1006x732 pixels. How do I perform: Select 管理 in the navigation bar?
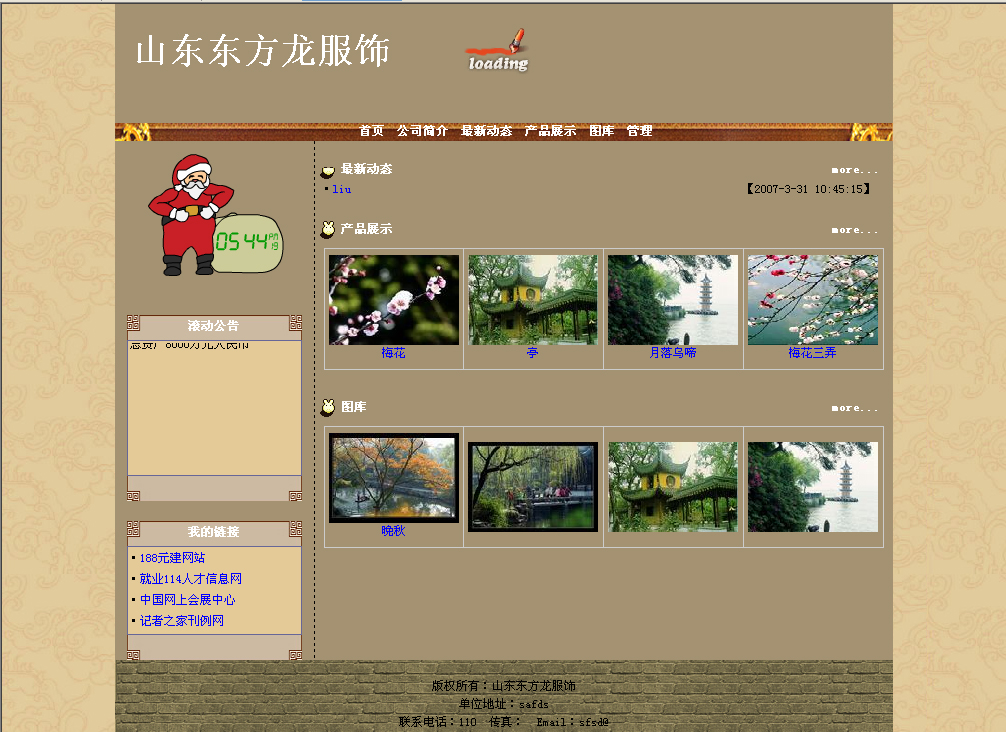[639, 131]
